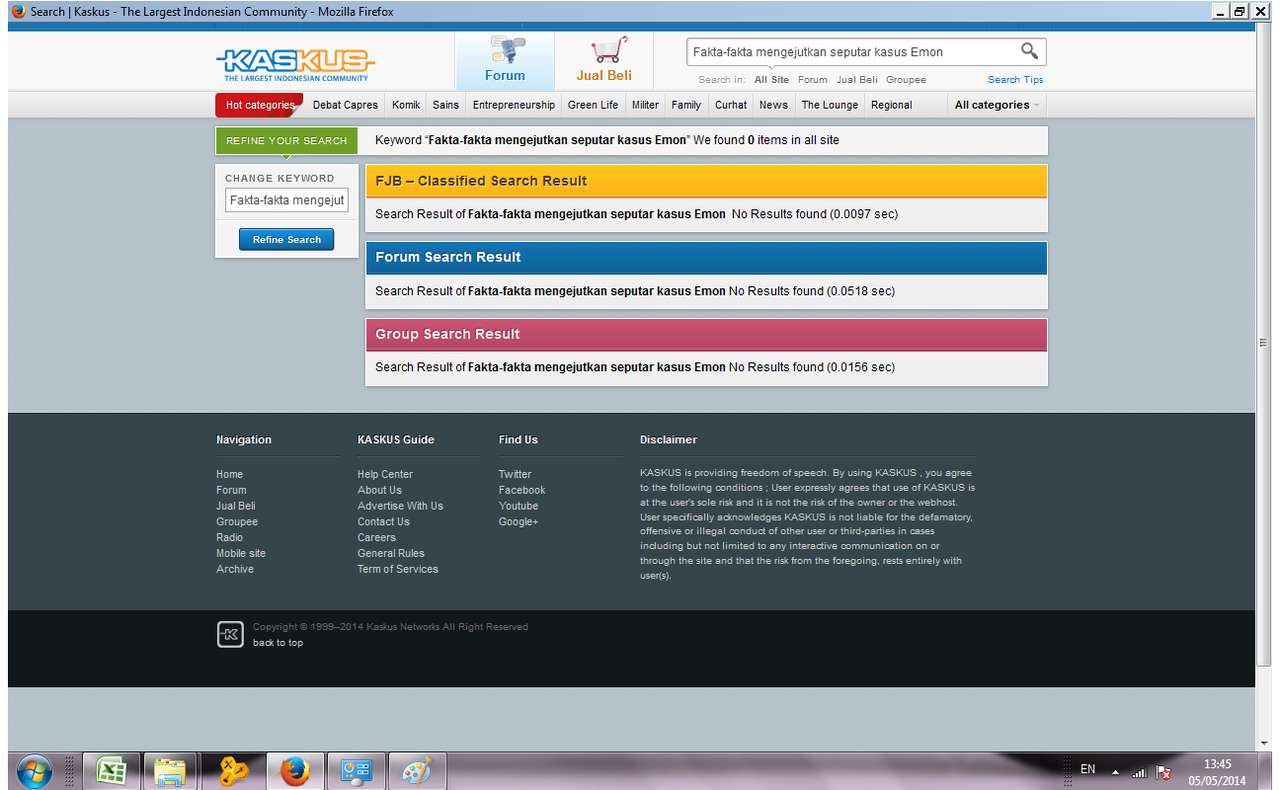
Task: Show hidden system tray icons
Action: [x=1115, y=772]
